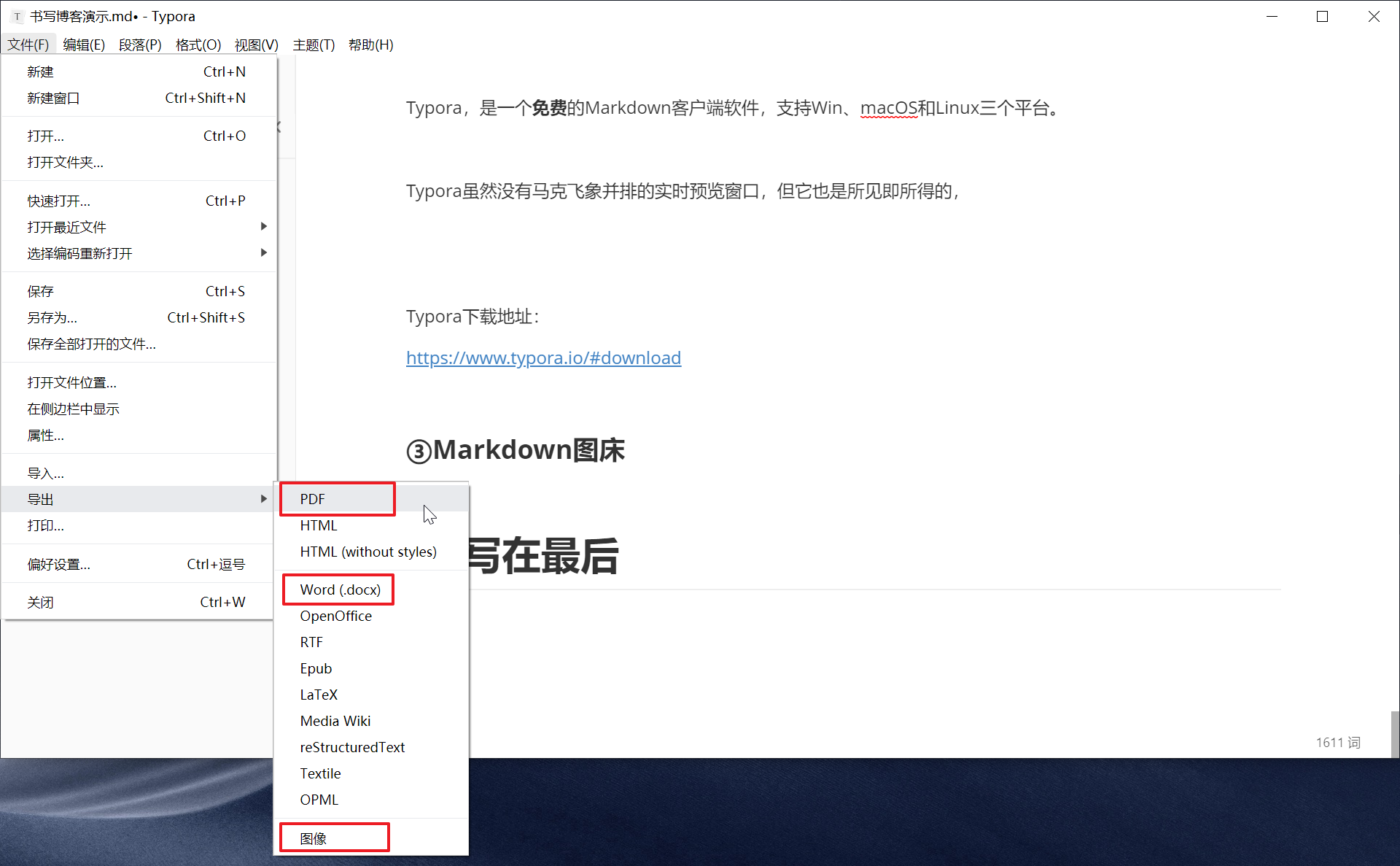Open the 主题(T) theme menu
Viewport: 1400px width, 866px height.
point(314,45)
